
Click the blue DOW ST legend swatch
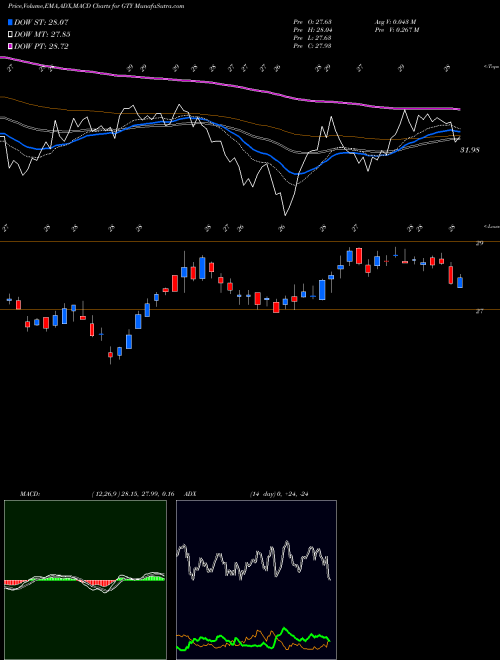[10, 22]
